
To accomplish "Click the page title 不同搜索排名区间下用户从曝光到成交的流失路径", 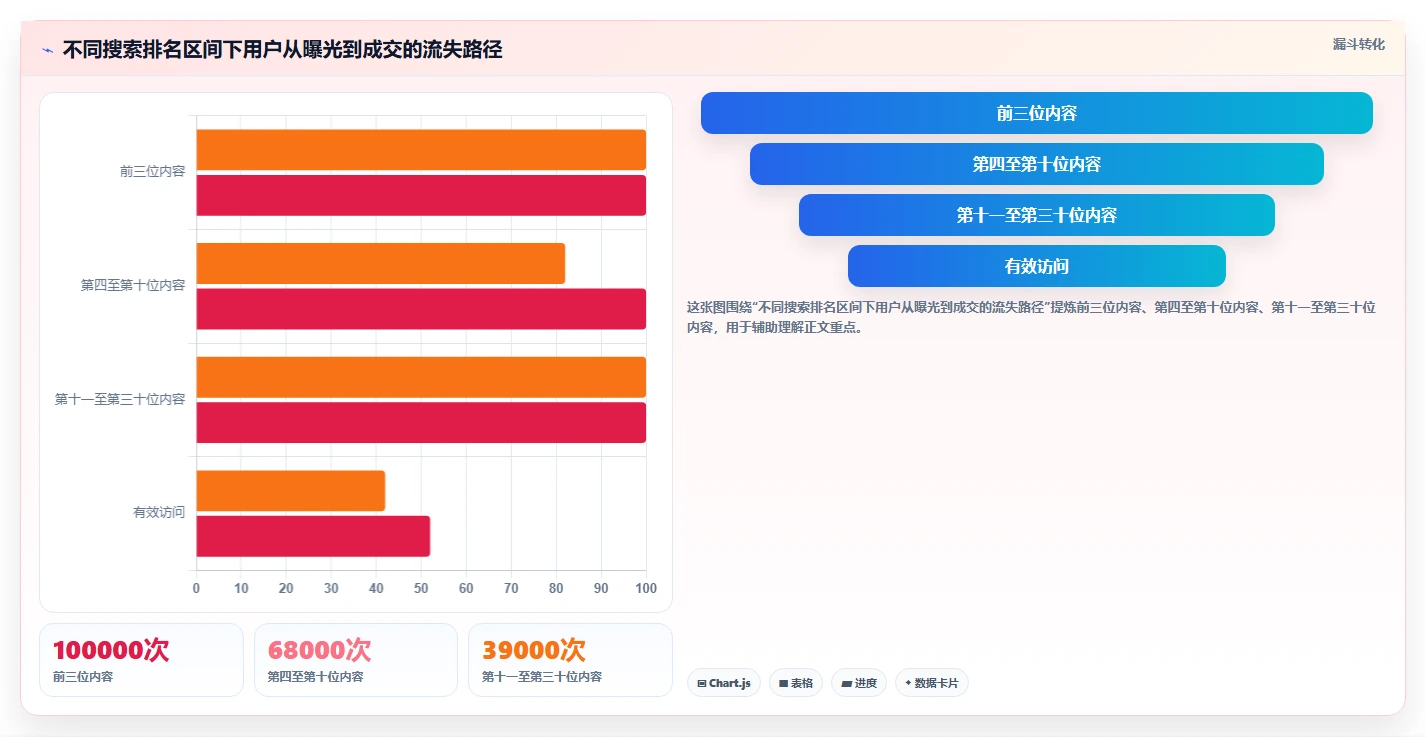I will tap(283, 50).
